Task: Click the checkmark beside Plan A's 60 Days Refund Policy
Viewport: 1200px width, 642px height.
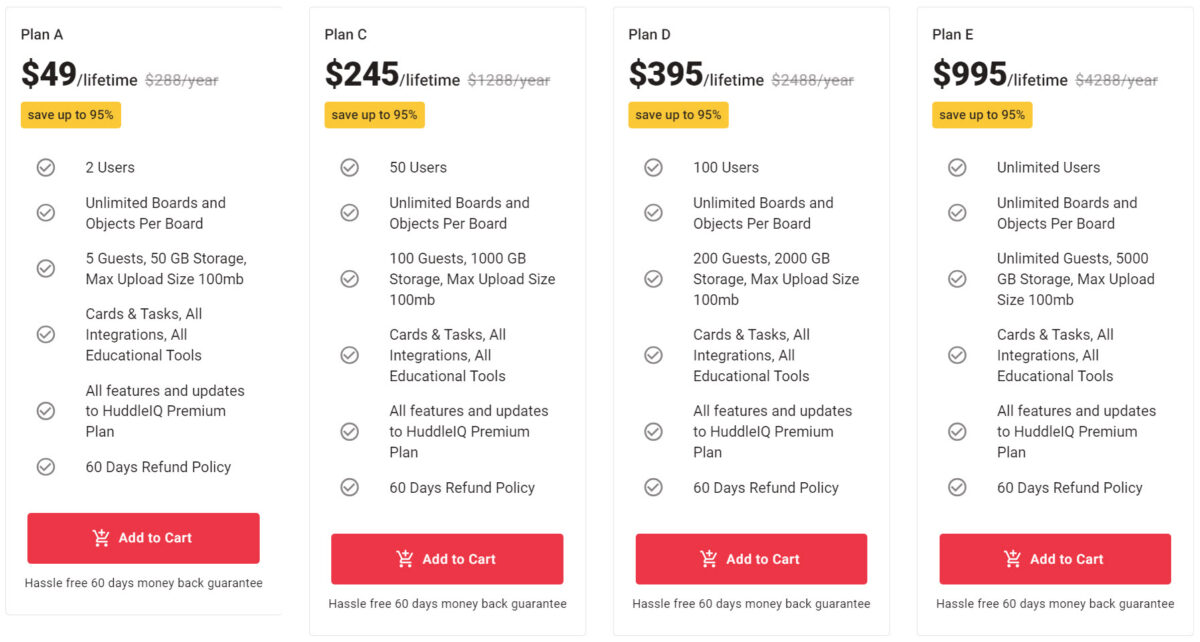Action: click(x=46, y=467)
